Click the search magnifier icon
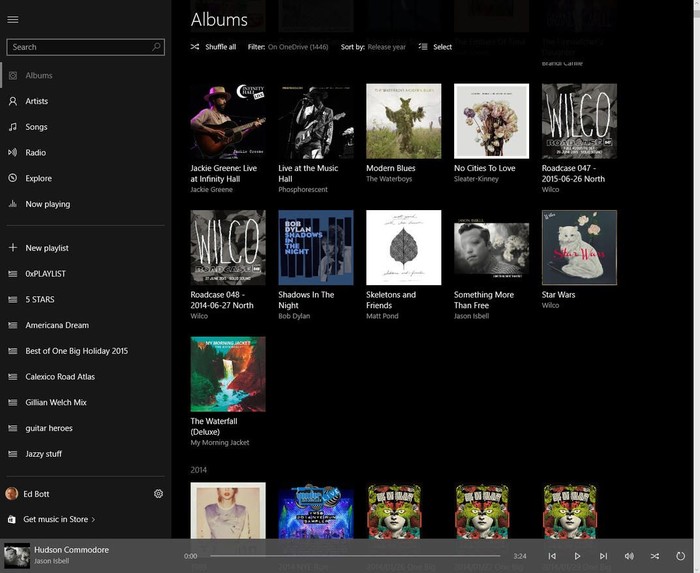The image size is (700, 573). point(156,47)
